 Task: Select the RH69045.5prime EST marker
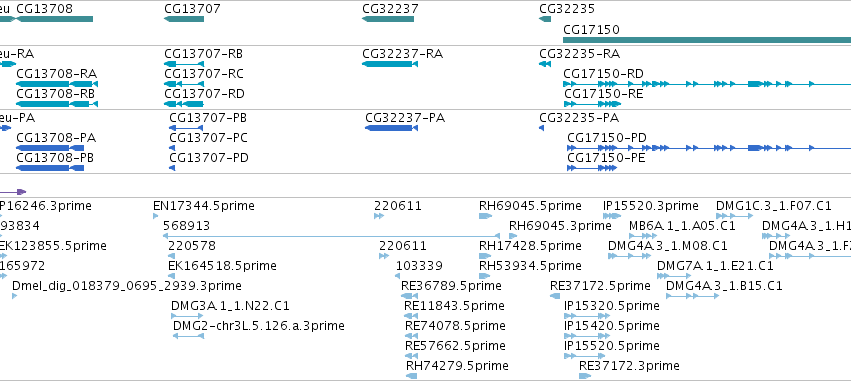pyautogui.click(x=485, y=216)
